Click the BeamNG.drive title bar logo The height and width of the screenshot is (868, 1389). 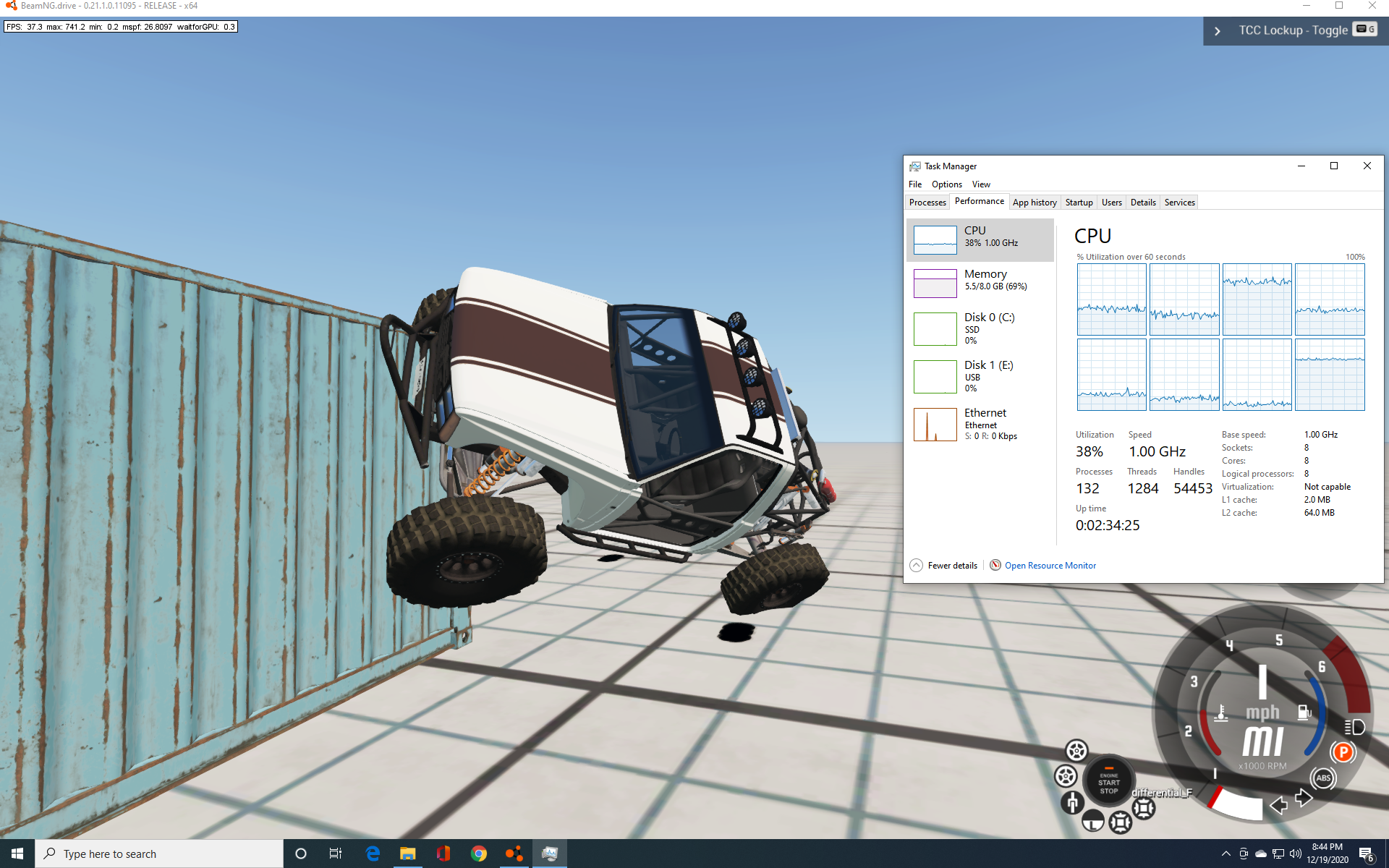coord(11,6)
